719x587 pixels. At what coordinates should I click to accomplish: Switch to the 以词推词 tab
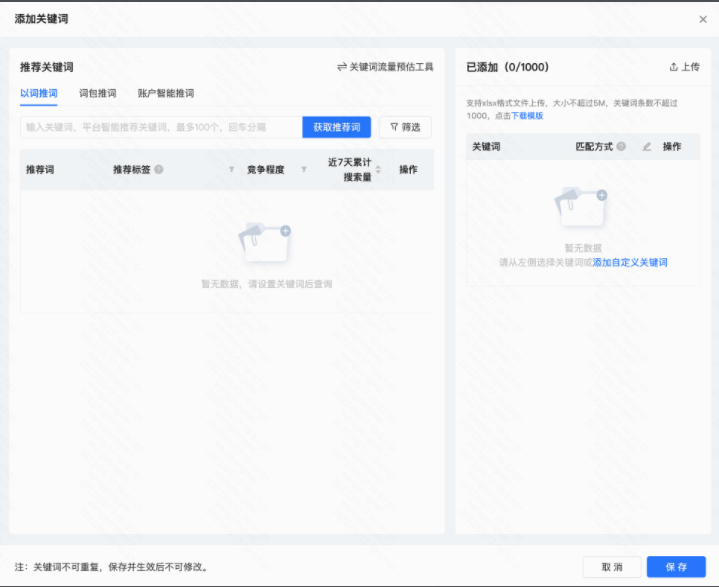tap(39, 93)
